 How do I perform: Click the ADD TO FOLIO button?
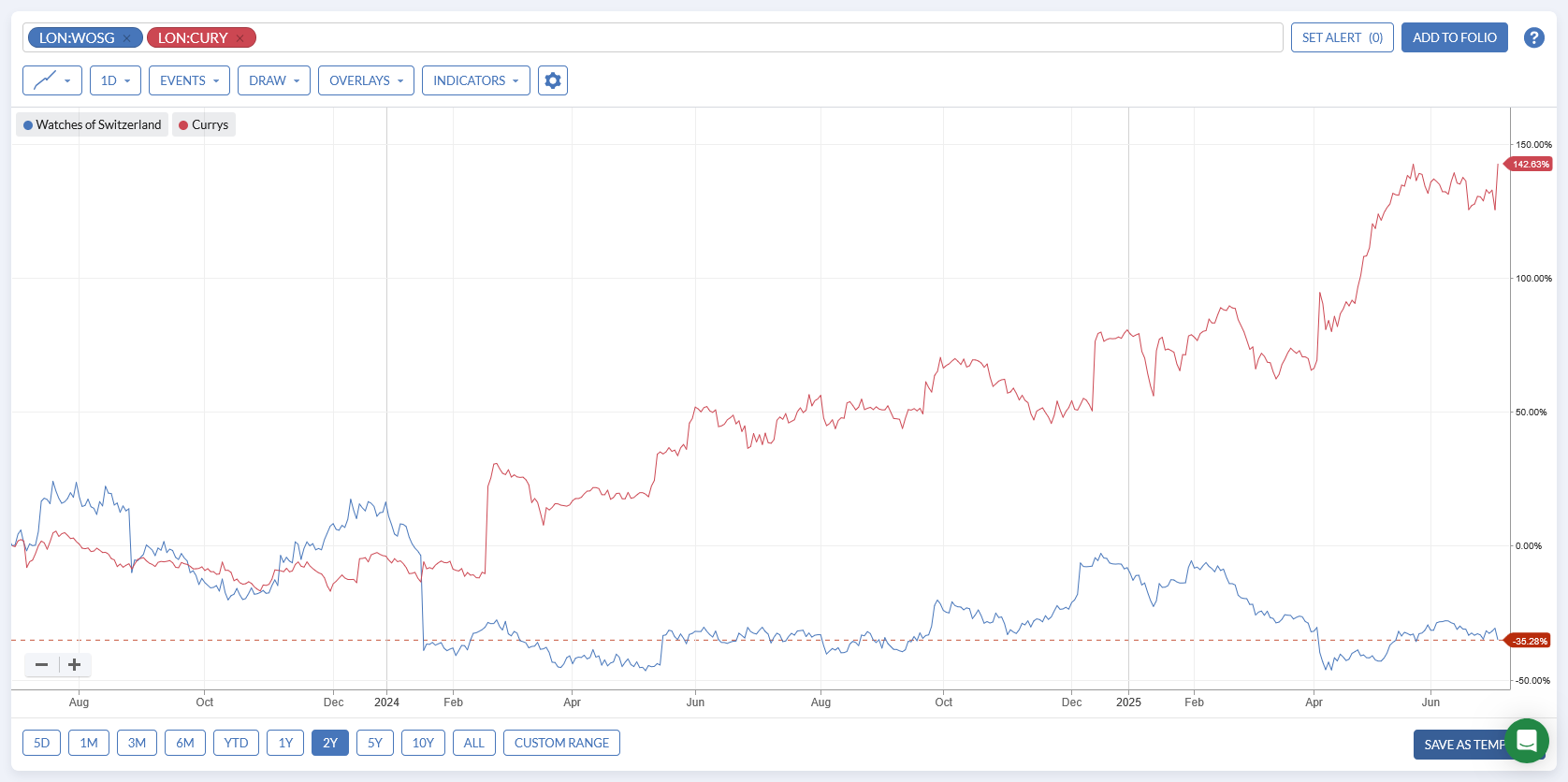1455,37
